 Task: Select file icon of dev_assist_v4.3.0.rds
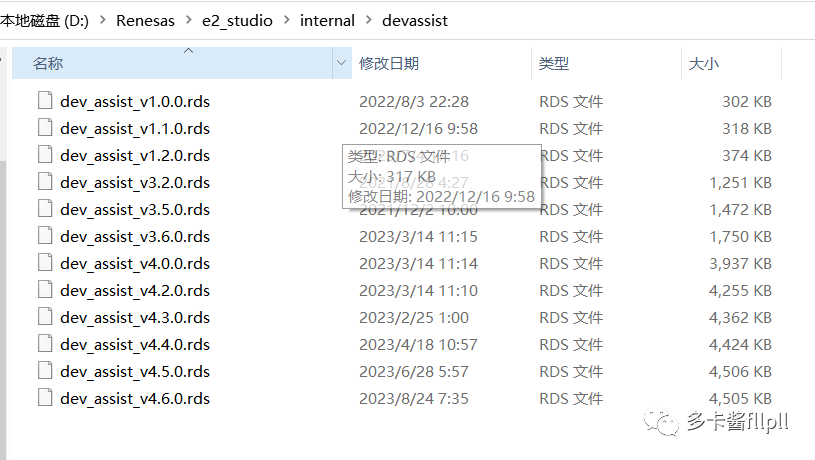(45, 316)
